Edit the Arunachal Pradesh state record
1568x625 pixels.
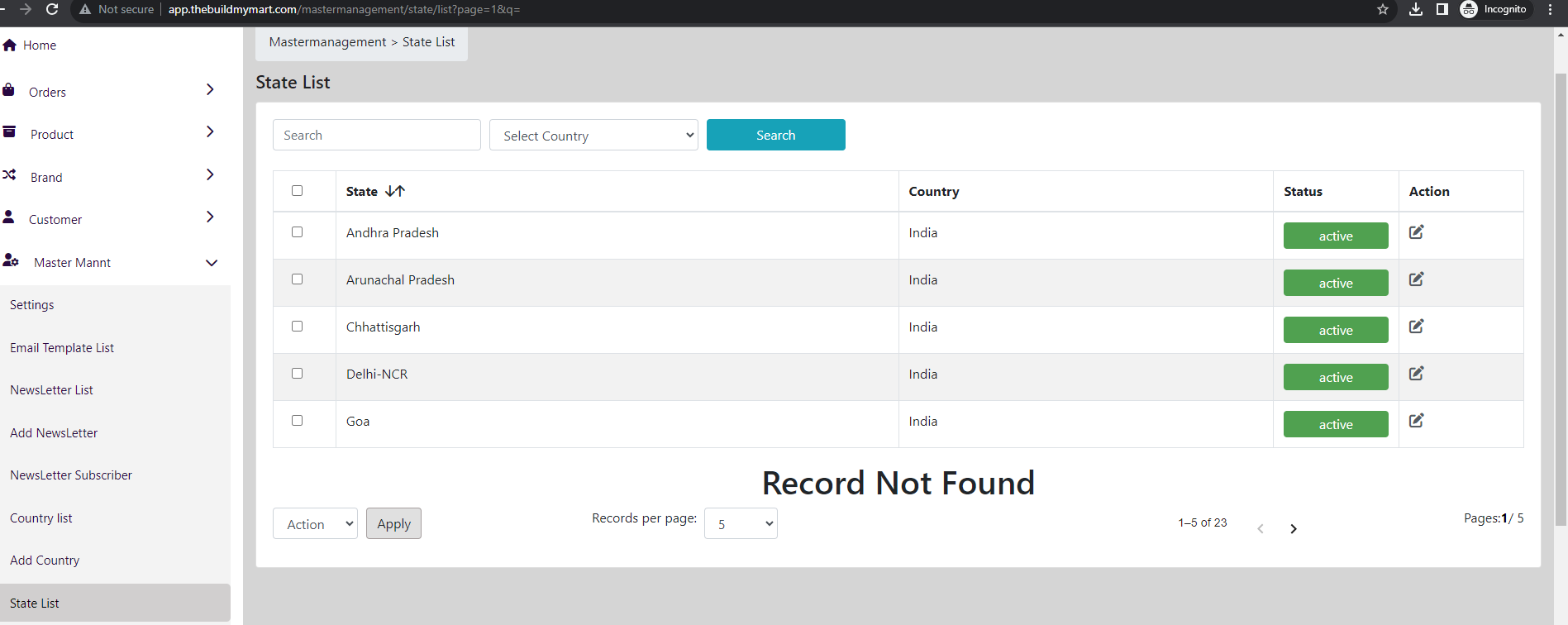click(1416, 279)
